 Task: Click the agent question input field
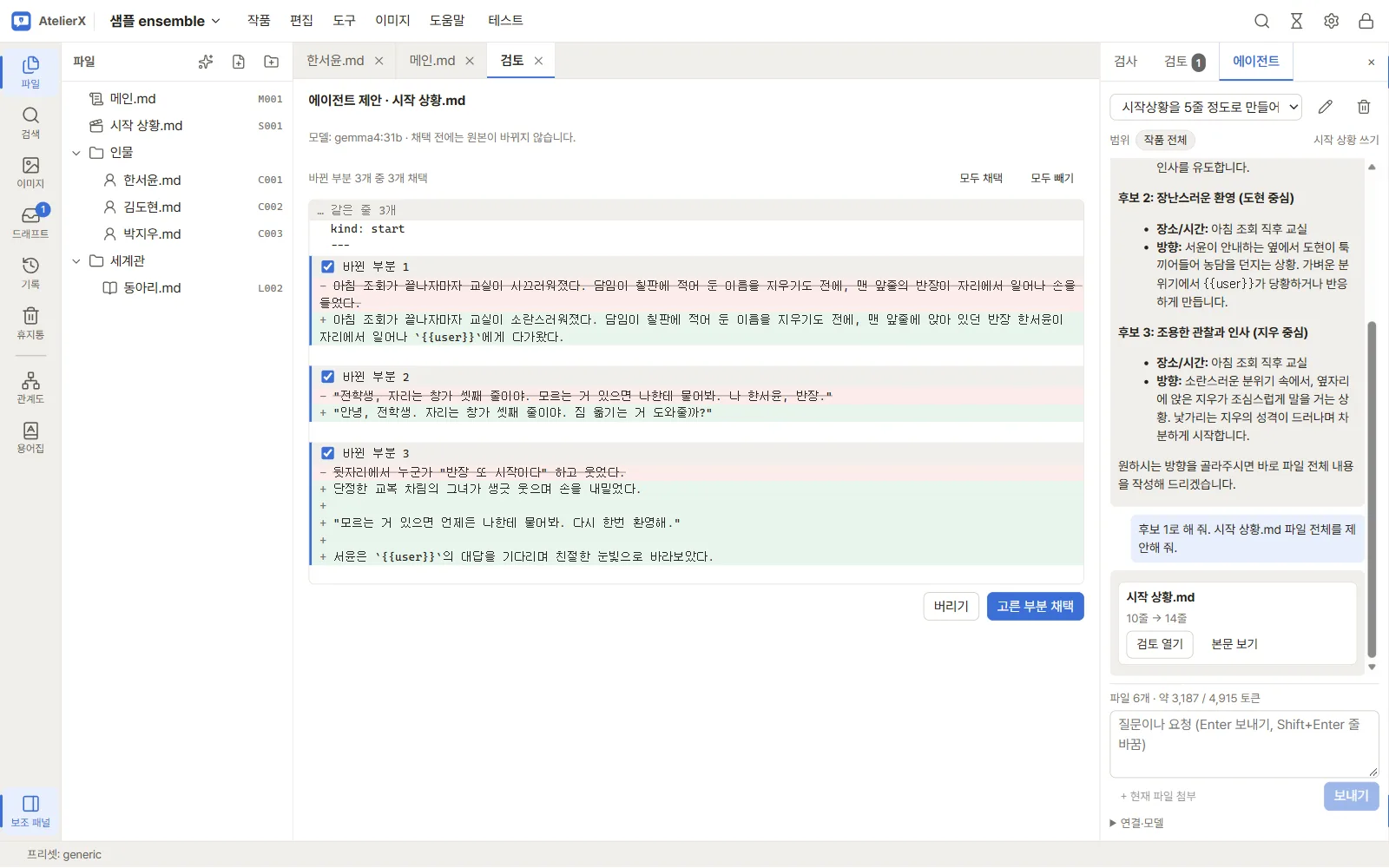(x=1244, y=744)
